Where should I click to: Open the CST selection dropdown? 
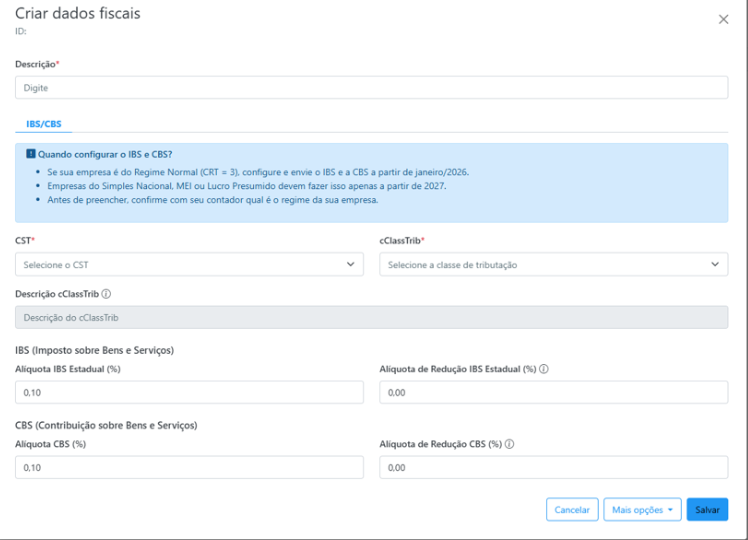coord(189,265)
